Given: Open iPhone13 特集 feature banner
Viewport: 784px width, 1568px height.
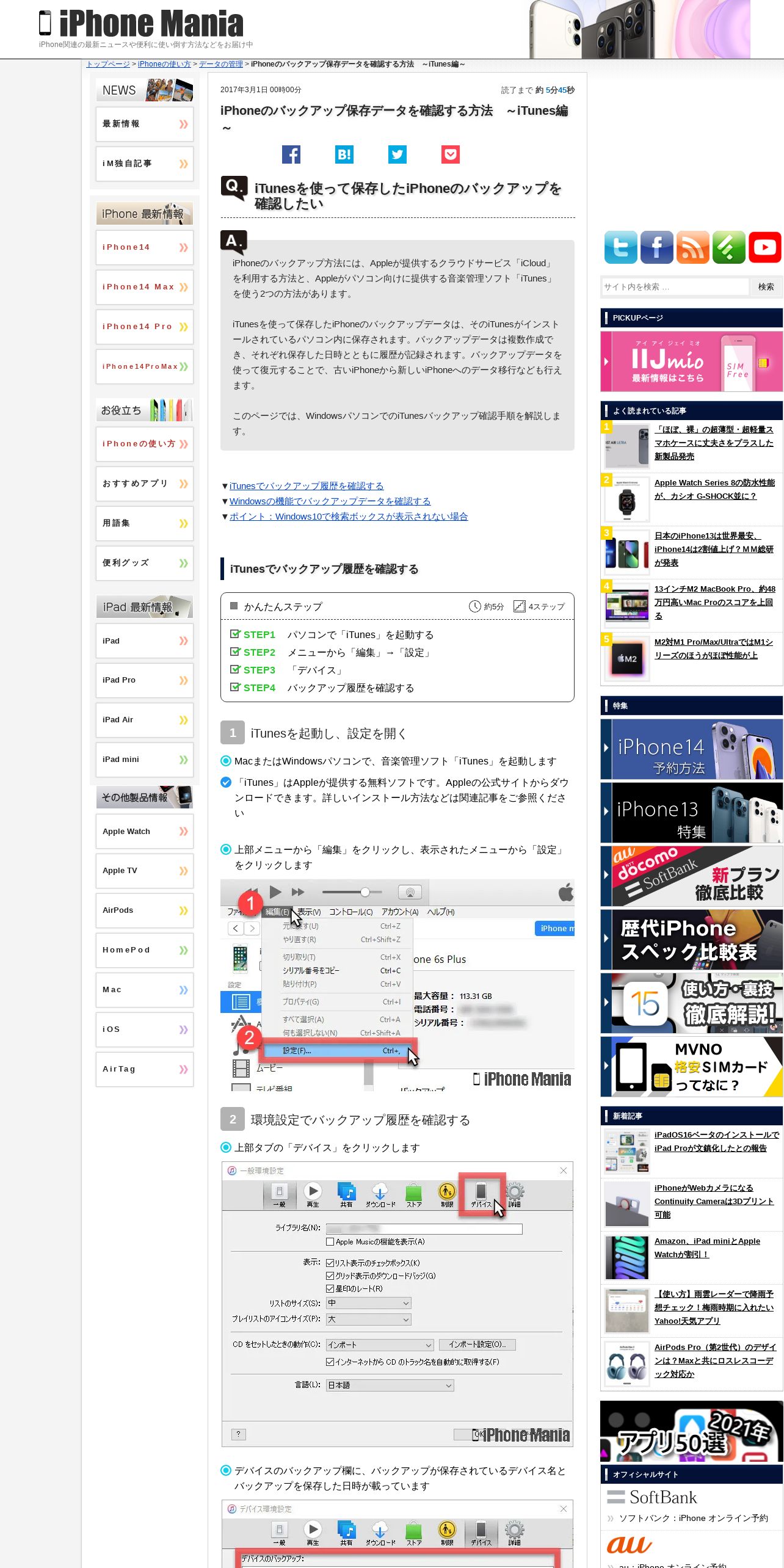Looking at the screenshot, I should point(691,813).
